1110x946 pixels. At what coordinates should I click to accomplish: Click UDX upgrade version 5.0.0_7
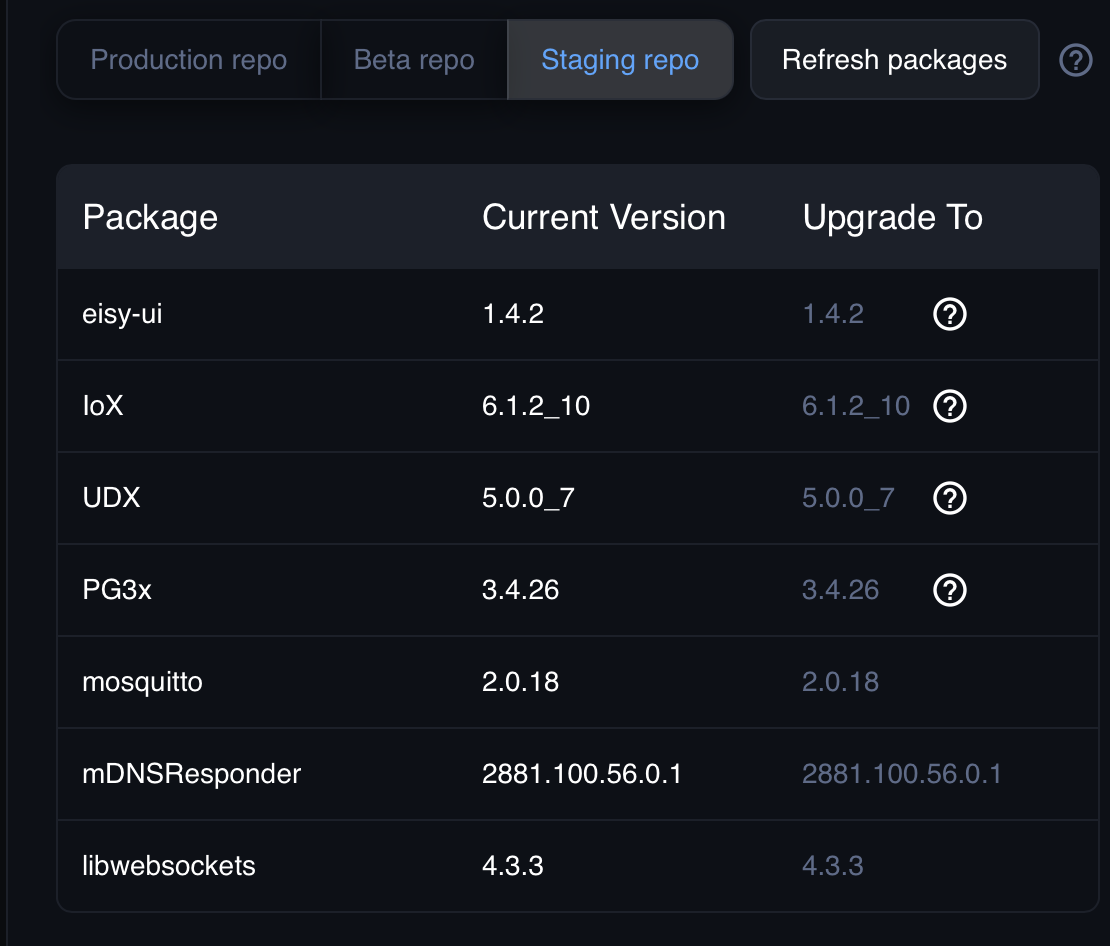pos(848,498)
